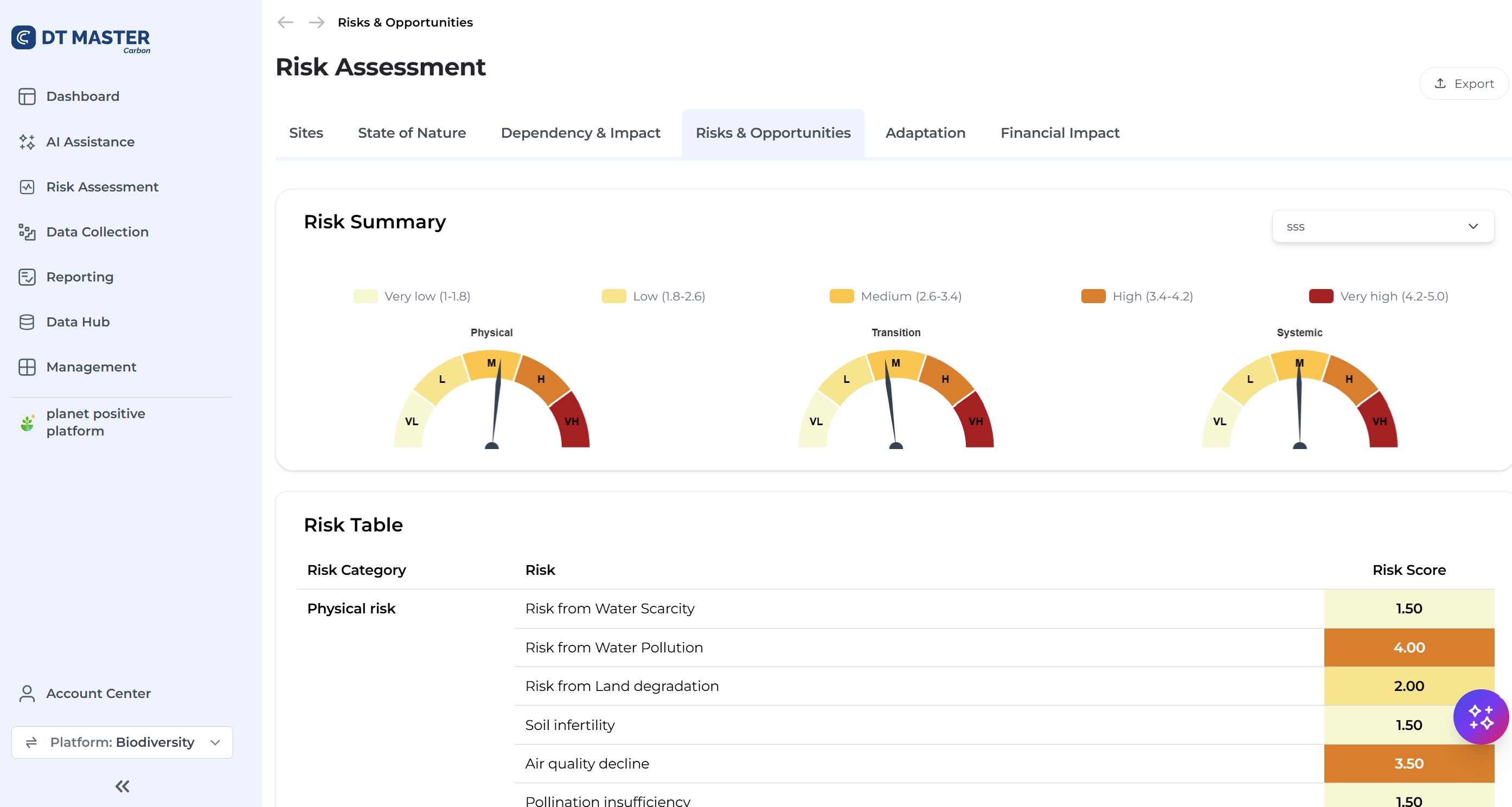Open the Management grid icon

point(27,367)
